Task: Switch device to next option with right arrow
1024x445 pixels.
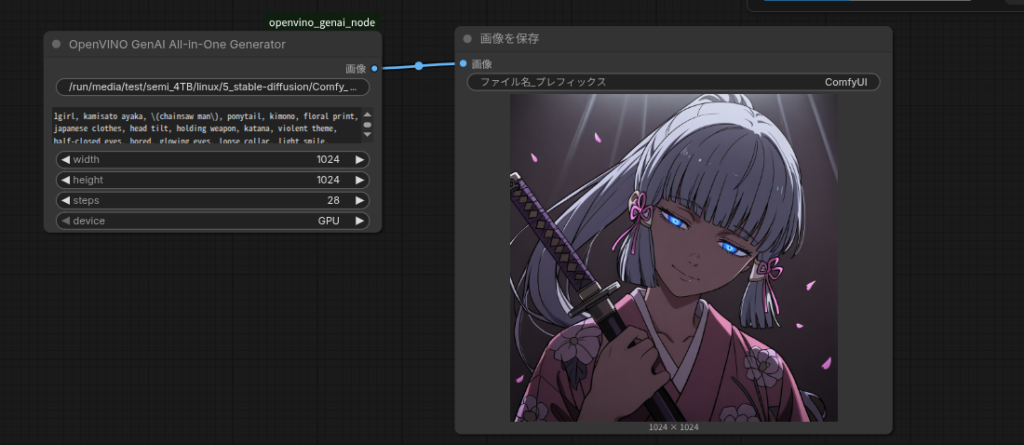Action: (359, 220)
